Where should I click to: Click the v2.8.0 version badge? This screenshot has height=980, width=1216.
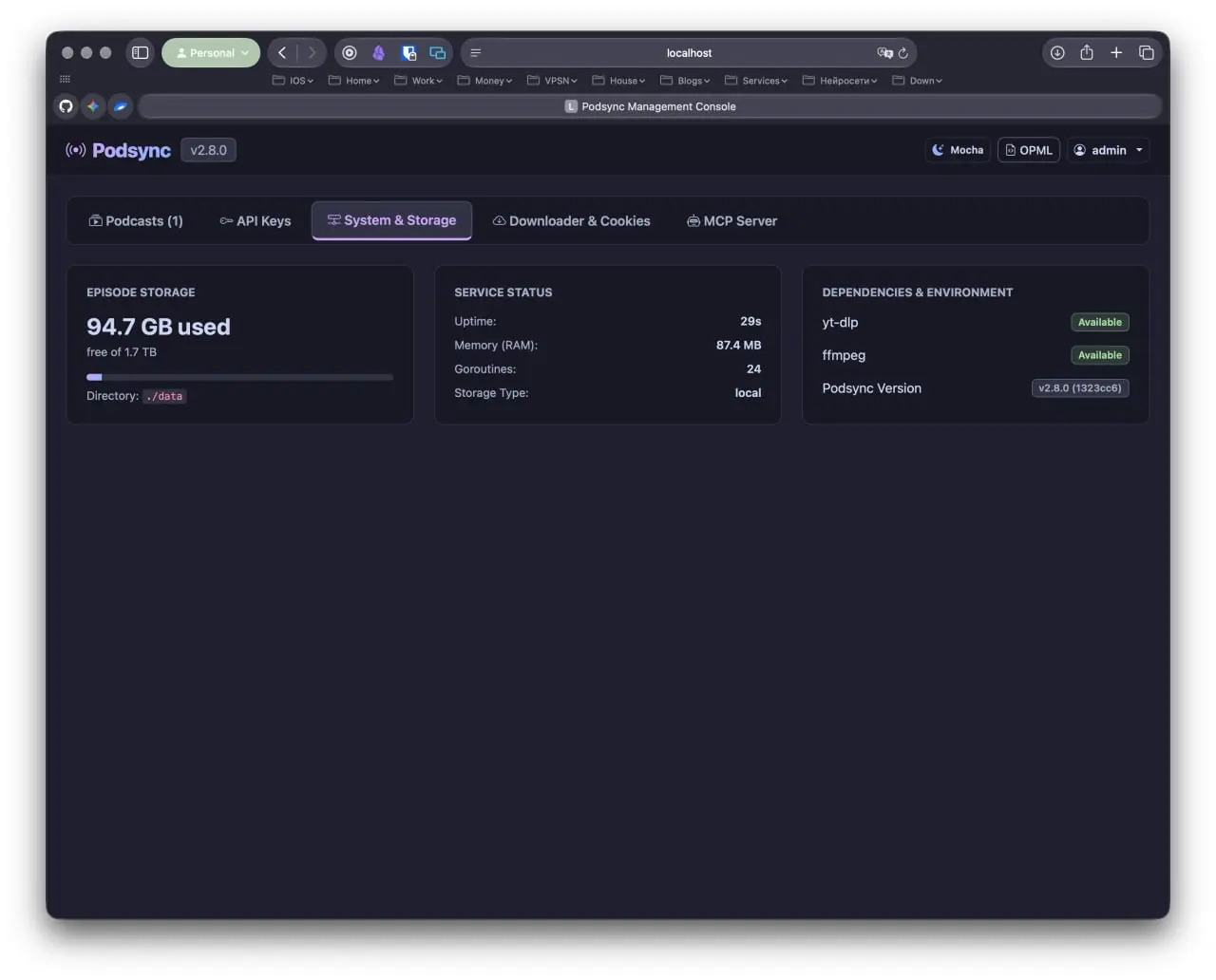(208, 150)
